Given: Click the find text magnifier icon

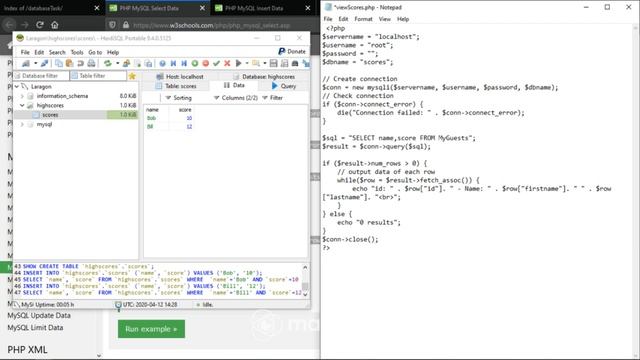Looking at the screenshot, I should [x=256, y=63].
